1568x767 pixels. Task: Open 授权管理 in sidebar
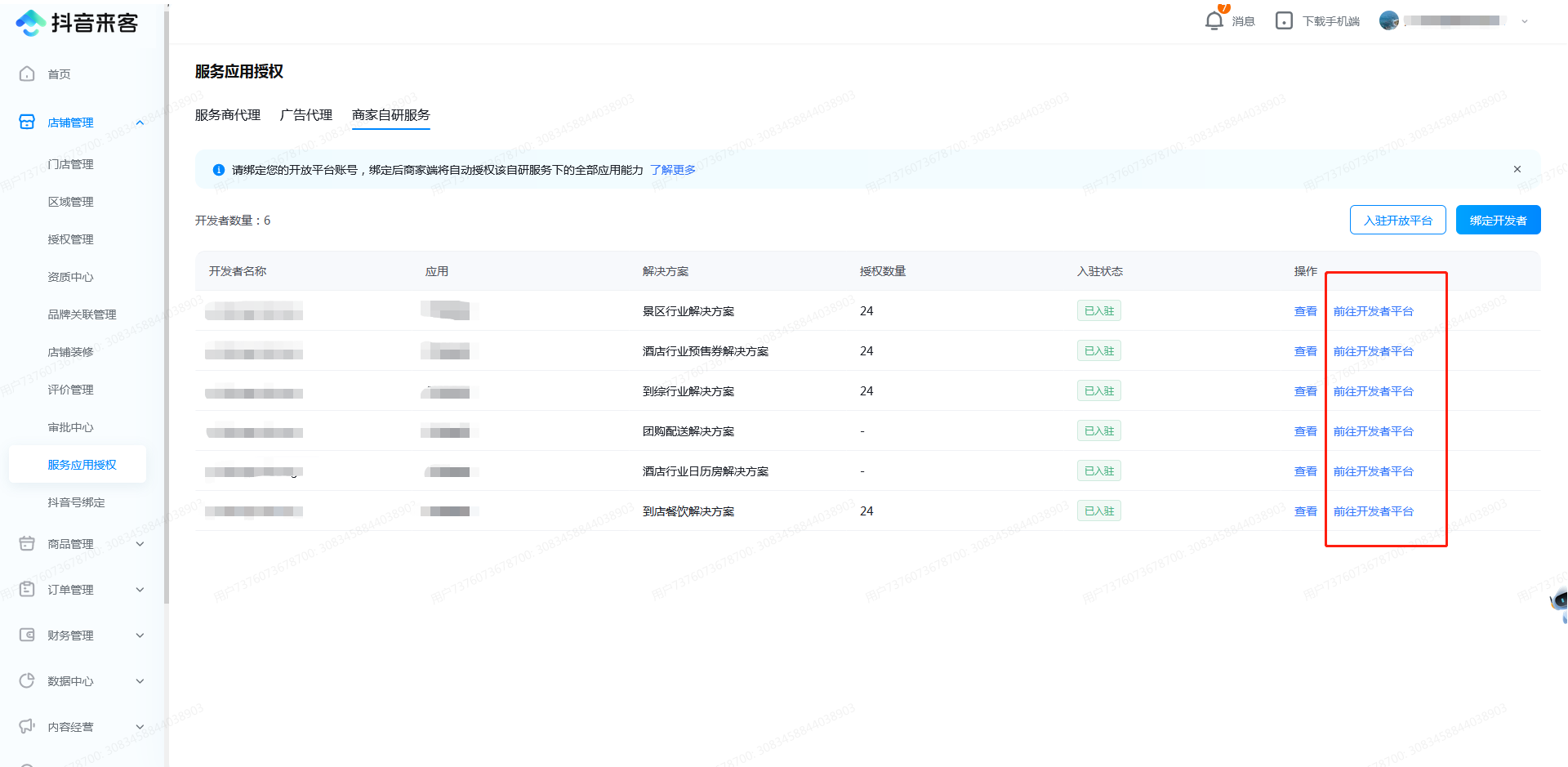tap(70, 239)
